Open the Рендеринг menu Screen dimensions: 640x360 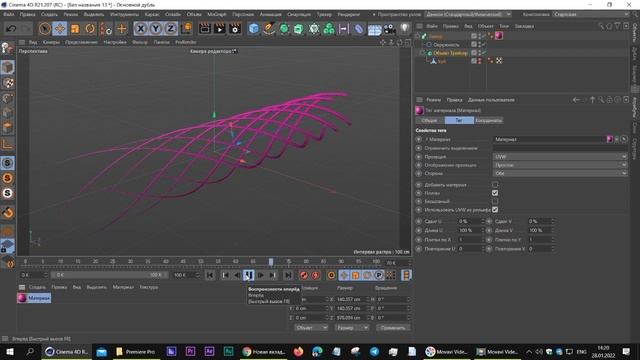(x=349, y=14)
